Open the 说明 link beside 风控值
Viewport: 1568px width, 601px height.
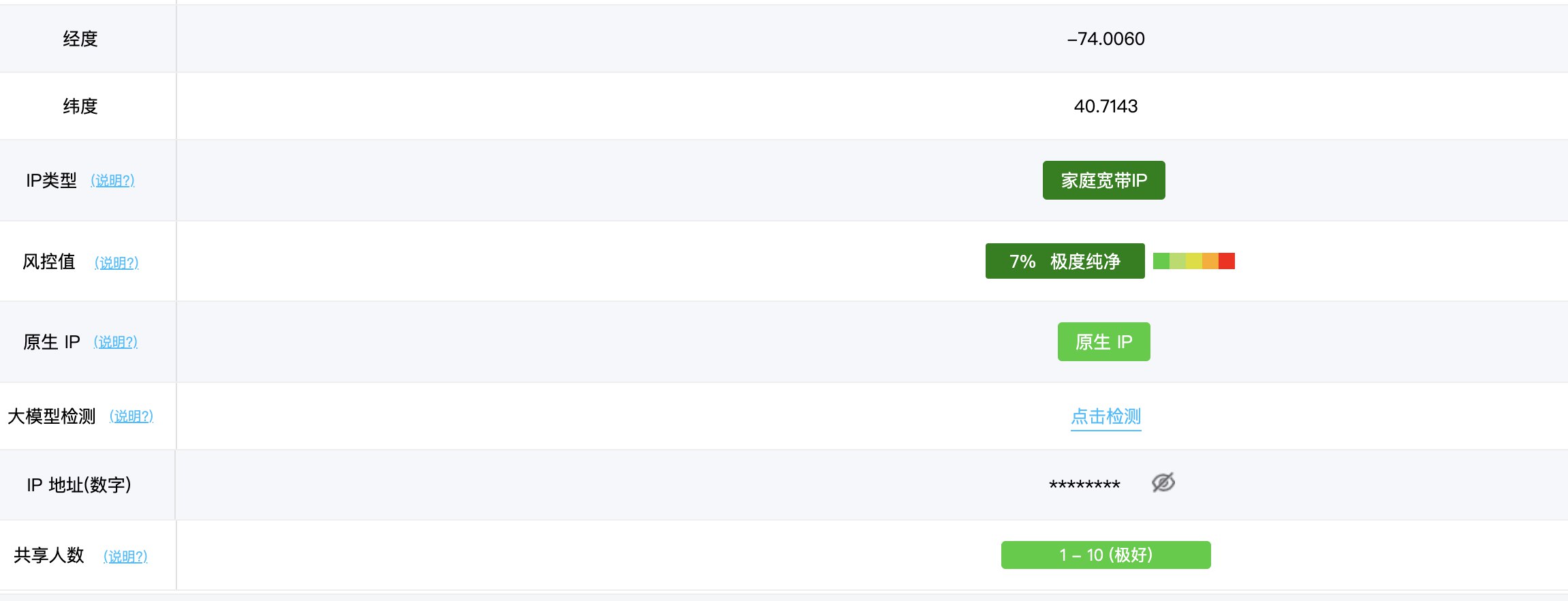tap(116, 262)
